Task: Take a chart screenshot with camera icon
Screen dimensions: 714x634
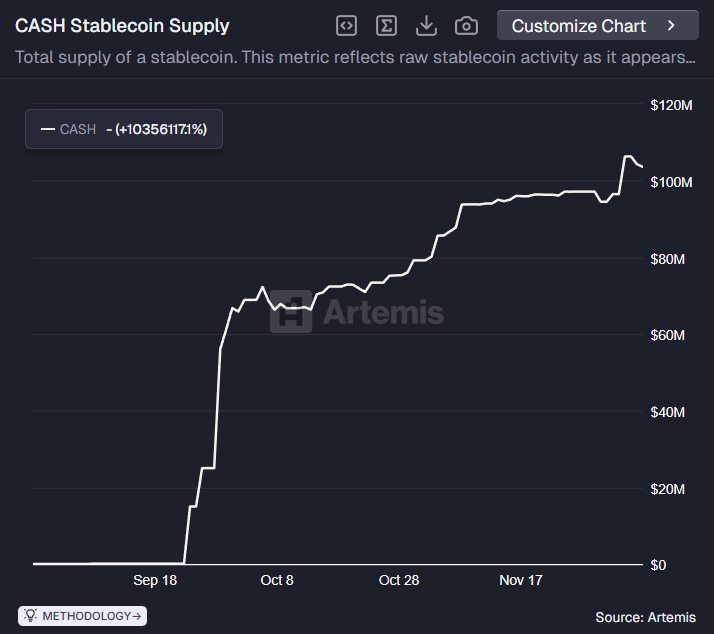Action: point(466,26)
